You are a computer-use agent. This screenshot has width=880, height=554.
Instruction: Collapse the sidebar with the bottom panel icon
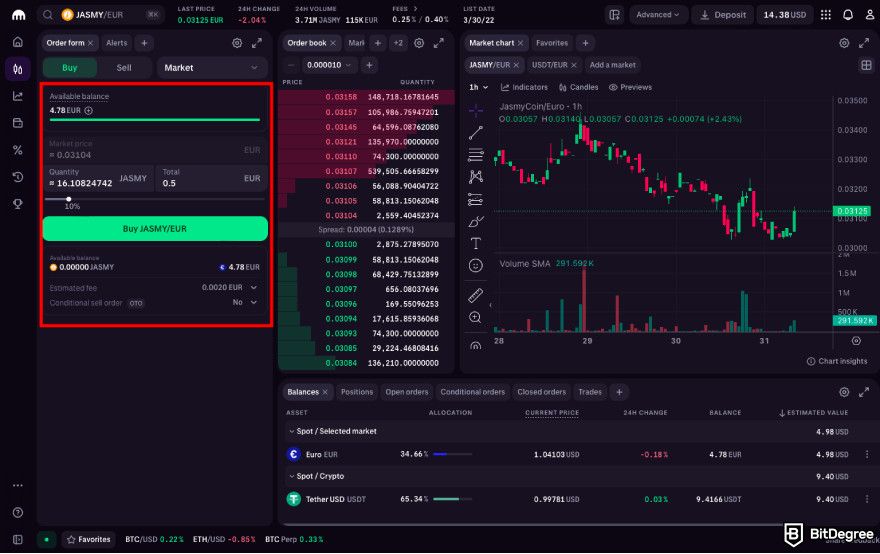pos(18,539)
